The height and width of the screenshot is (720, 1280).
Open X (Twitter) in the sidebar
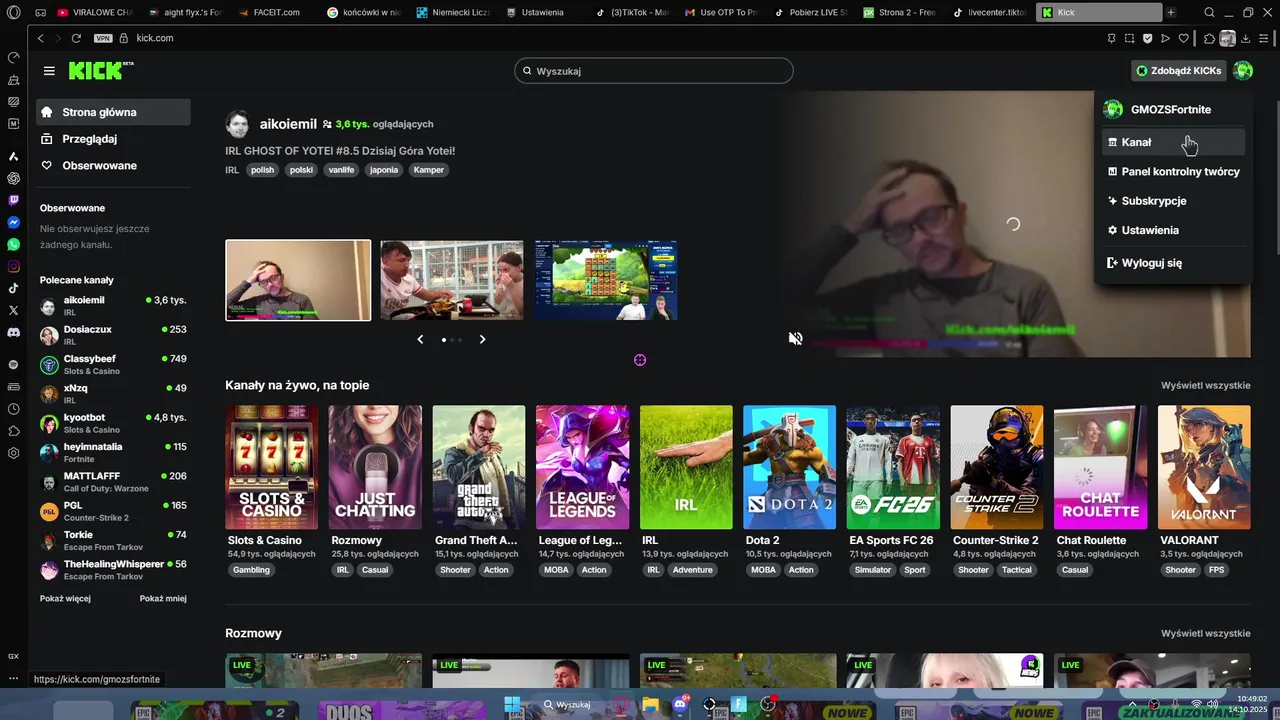13,310
